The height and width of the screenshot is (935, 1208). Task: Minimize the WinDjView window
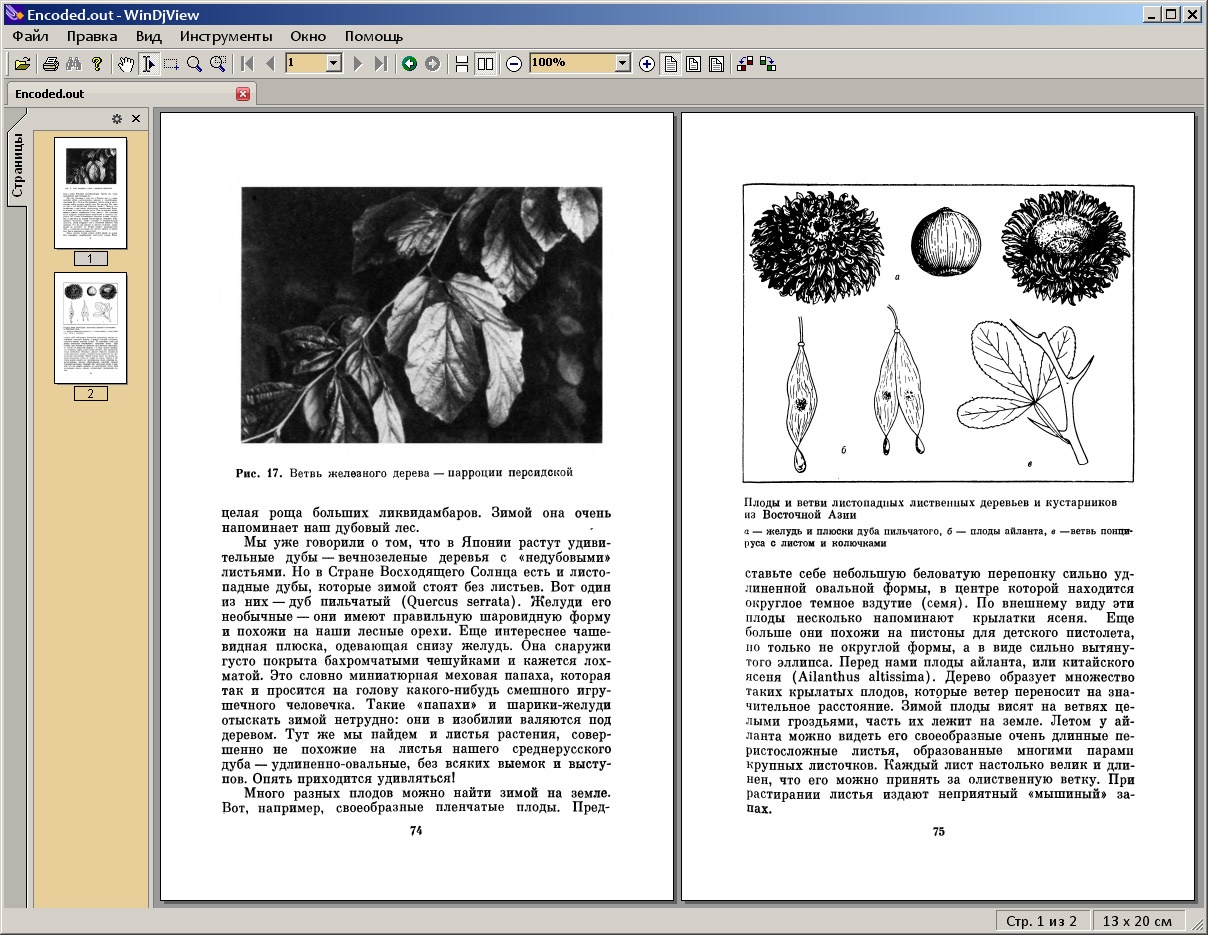click(1152, 14)
